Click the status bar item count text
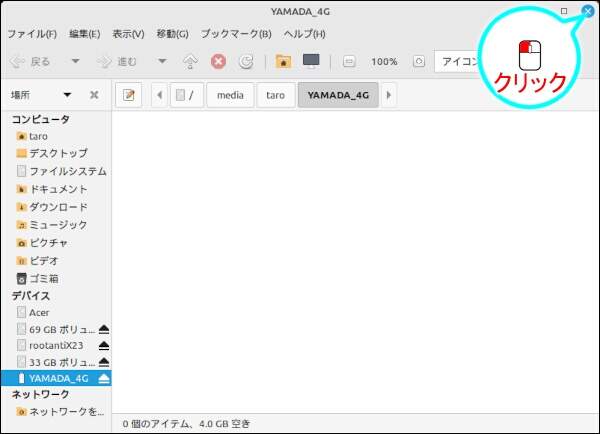600x434 pixels. (186, 424)
